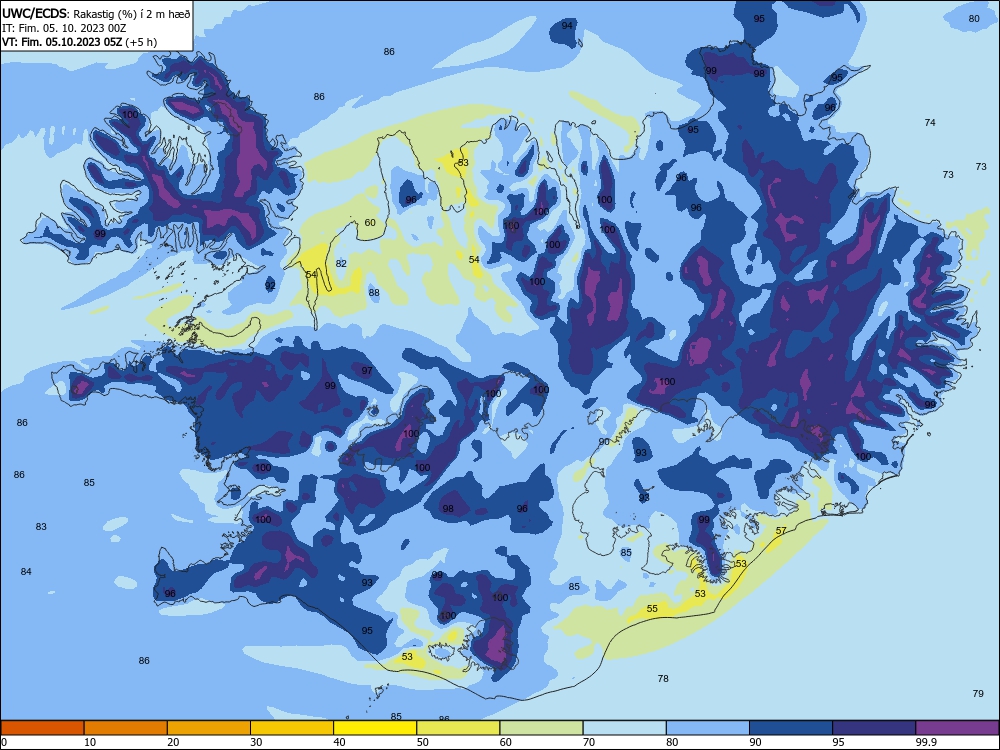Click the '20' legend scale label

(x=173, y=742)
